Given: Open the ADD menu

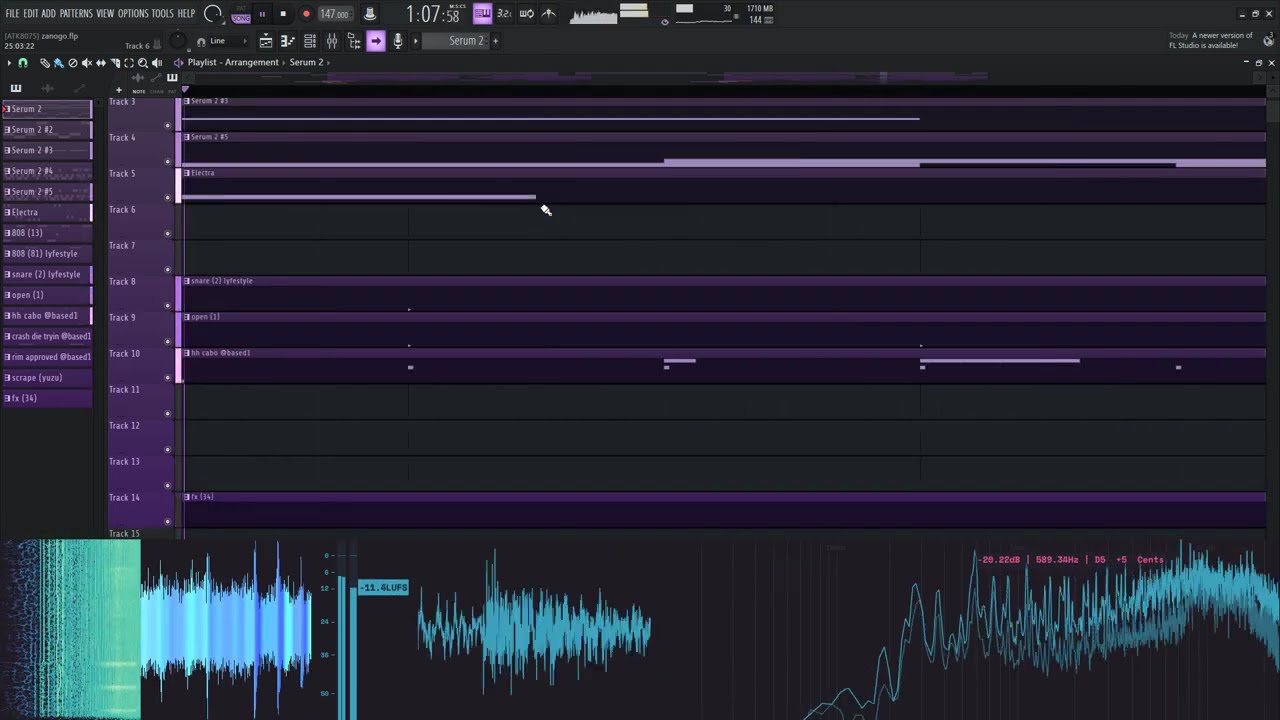Looking at the screenshot, I should (x=48, y=13).
